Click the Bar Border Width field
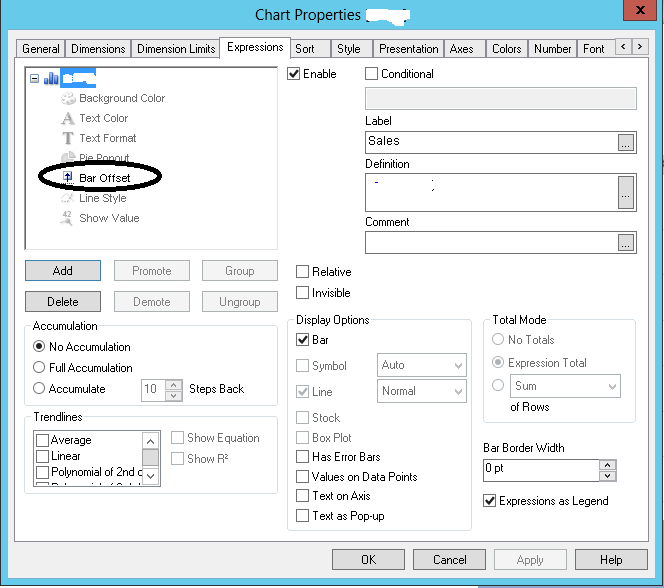 point(541,470)
